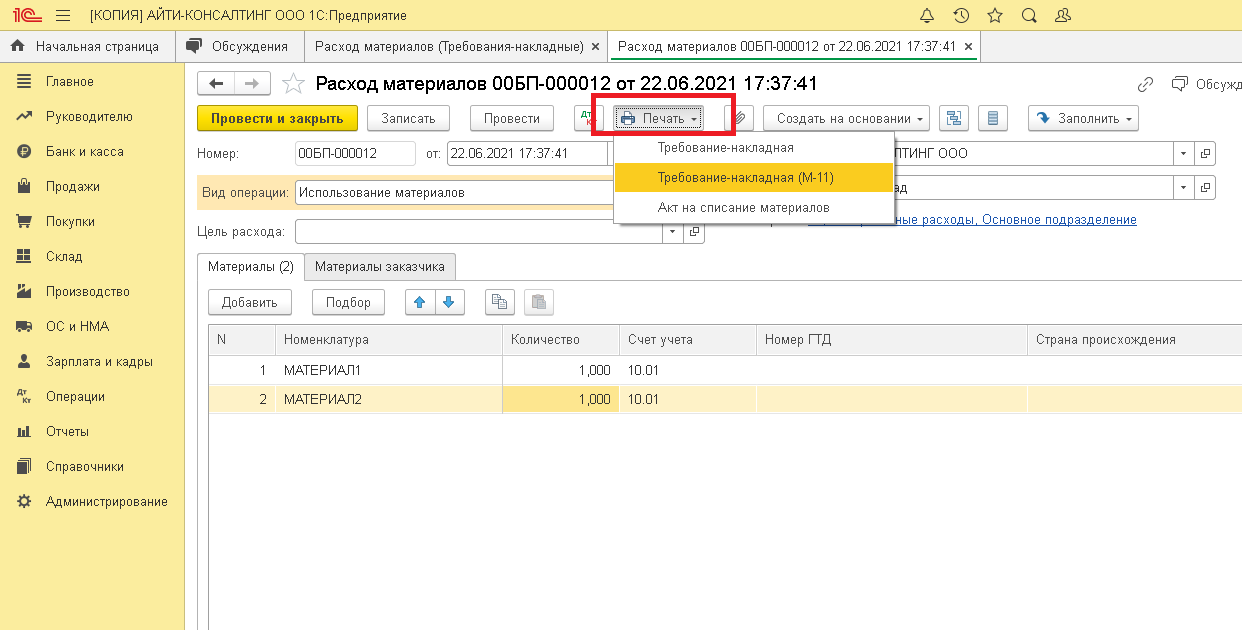This screenshot has height=630, width=1242.
Task: Open the notifications bell icon
Action: pyautogui.click(x=926, y=15)
